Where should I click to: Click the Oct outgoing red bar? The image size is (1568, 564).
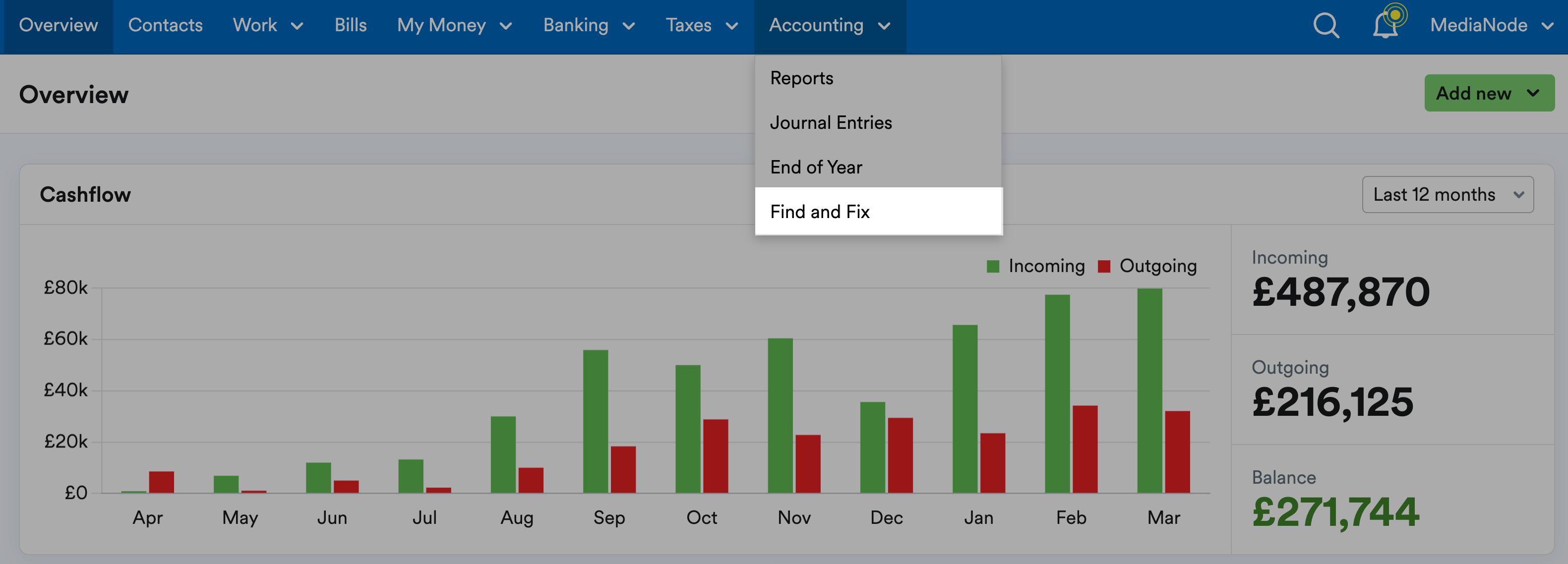(715, 455)
